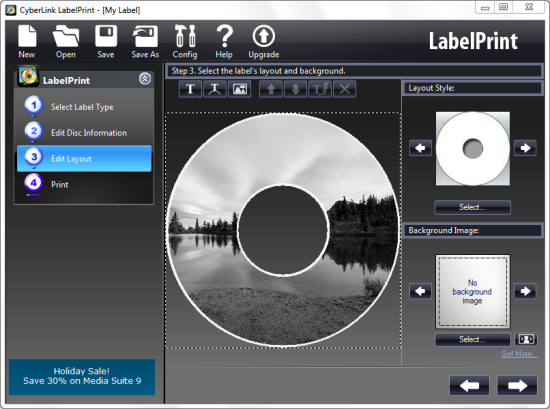Collapse the LabelPrint step panel
The width and height of the screenshot is (550, 409).
tap(145, 79)
